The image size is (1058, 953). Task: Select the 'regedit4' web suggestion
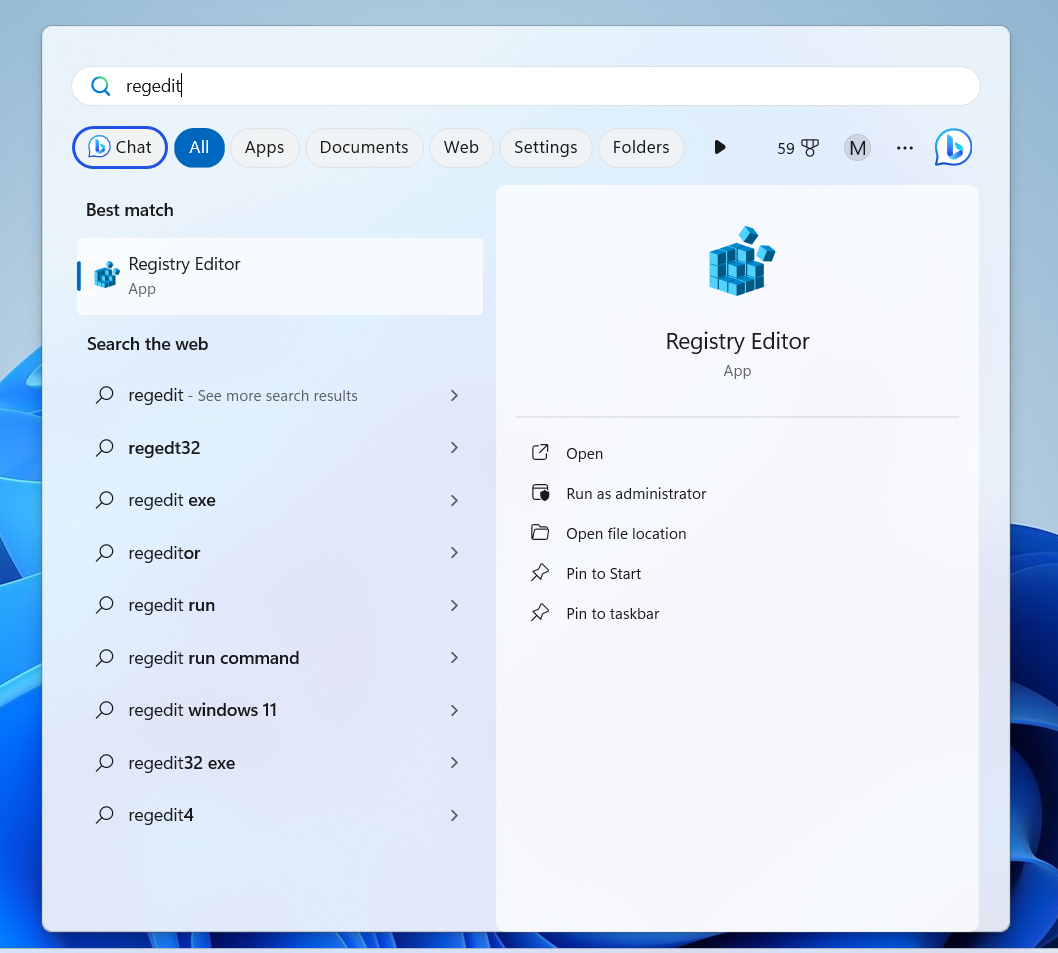[x=280, y=815]
